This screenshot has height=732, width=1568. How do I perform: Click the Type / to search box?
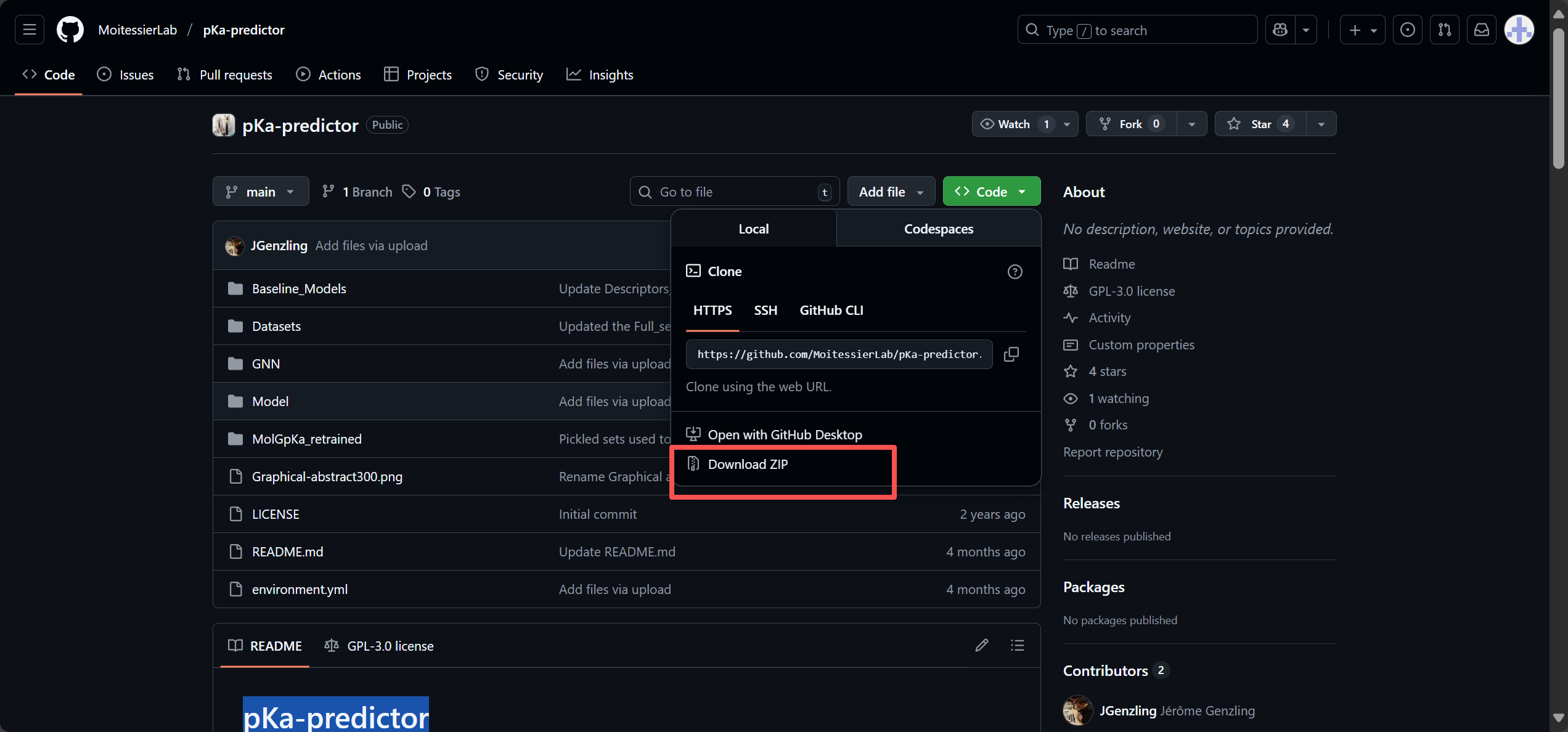pos(1137,30)
